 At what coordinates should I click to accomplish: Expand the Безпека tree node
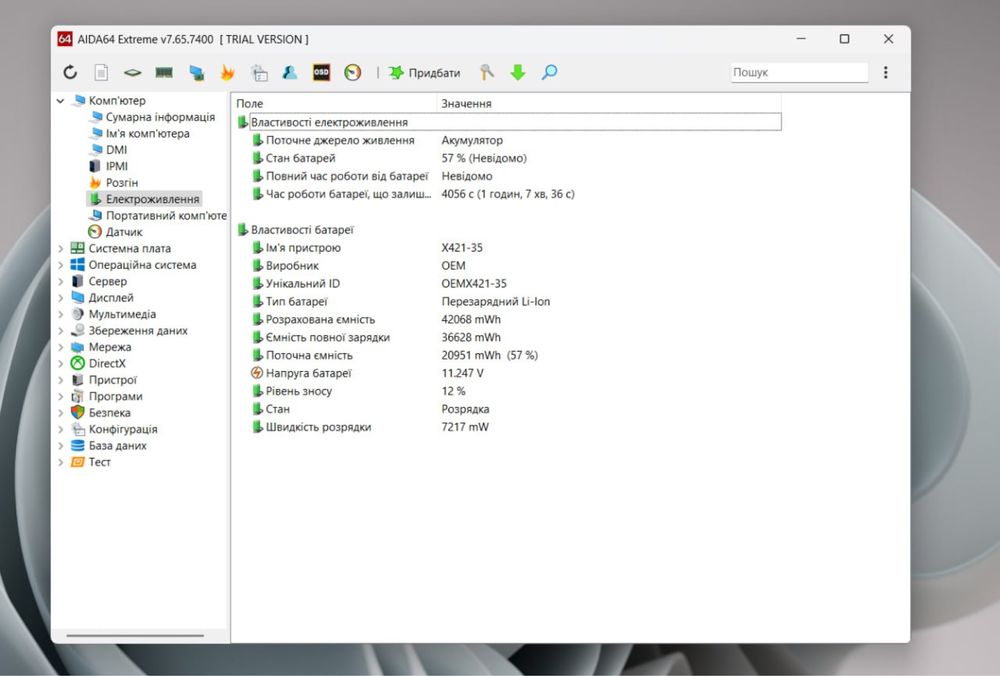[x=61, y=413]
